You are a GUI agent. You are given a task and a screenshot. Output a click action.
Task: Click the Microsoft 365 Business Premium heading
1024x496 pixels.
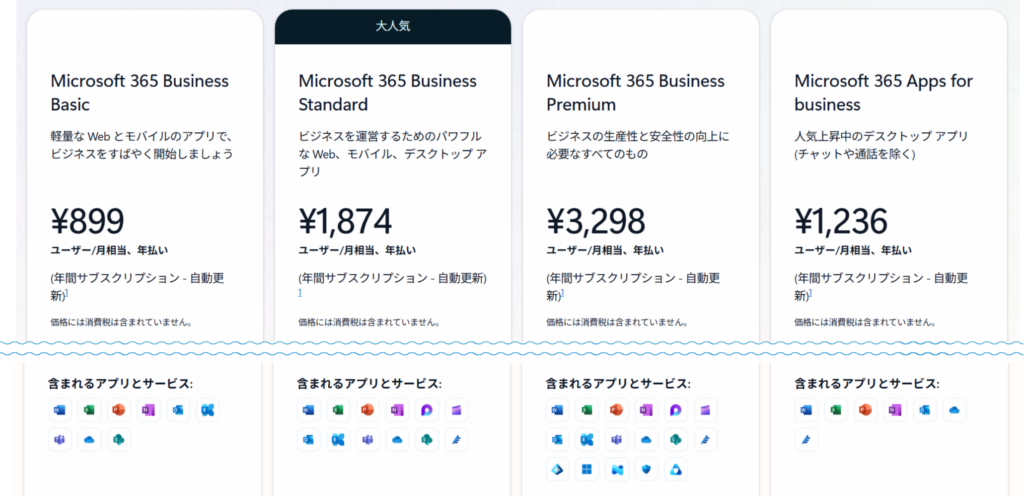pyautogui.click(x=638, y=92)
